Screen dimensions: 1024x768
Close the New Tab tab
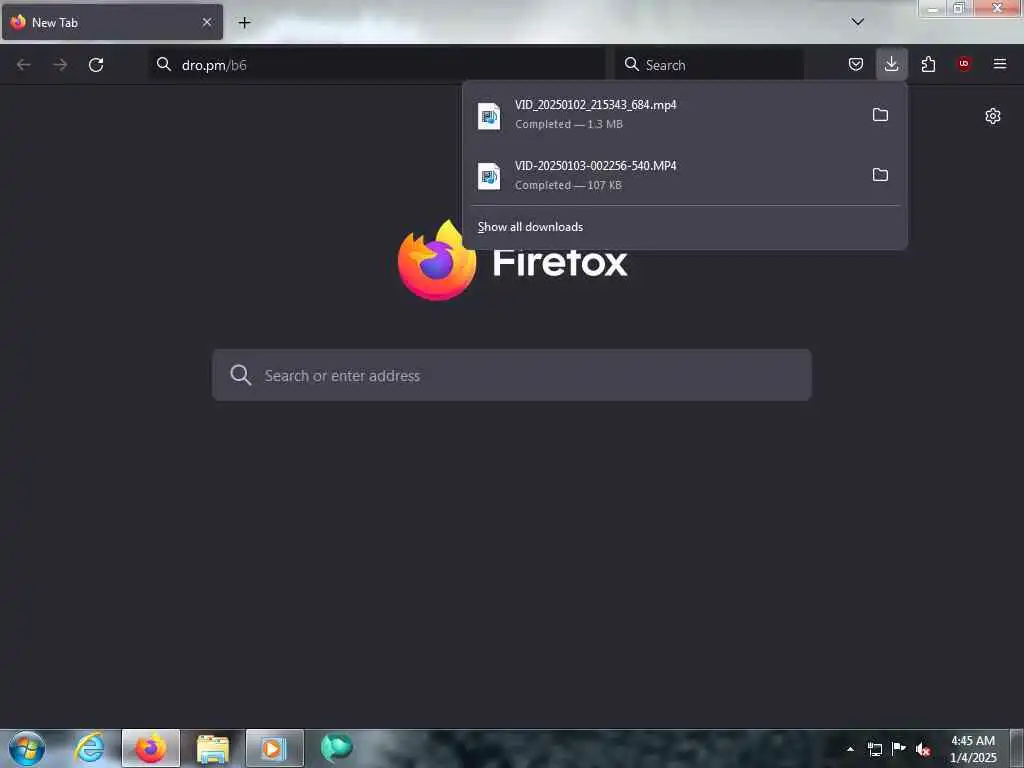point(207,22)
